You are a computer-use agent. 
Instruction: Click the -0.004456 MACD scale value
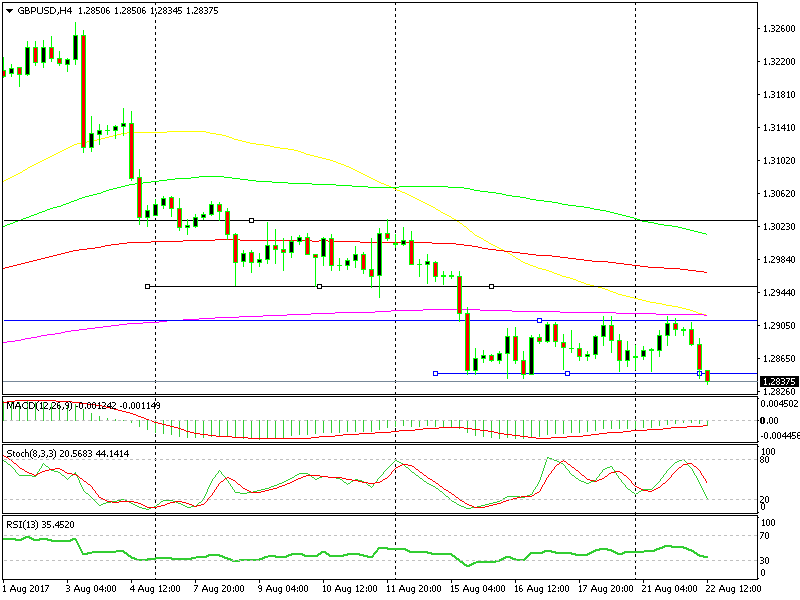click(780, 436)
